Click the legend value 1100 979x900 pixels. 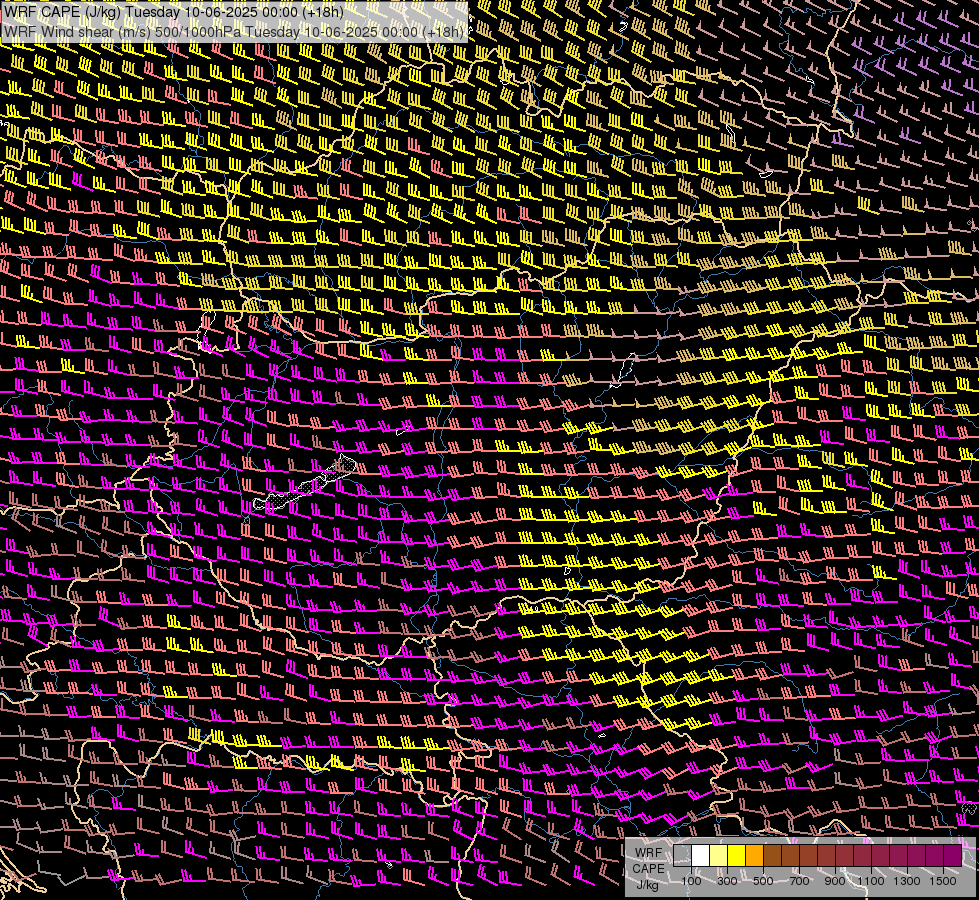[x=871, y=881]
